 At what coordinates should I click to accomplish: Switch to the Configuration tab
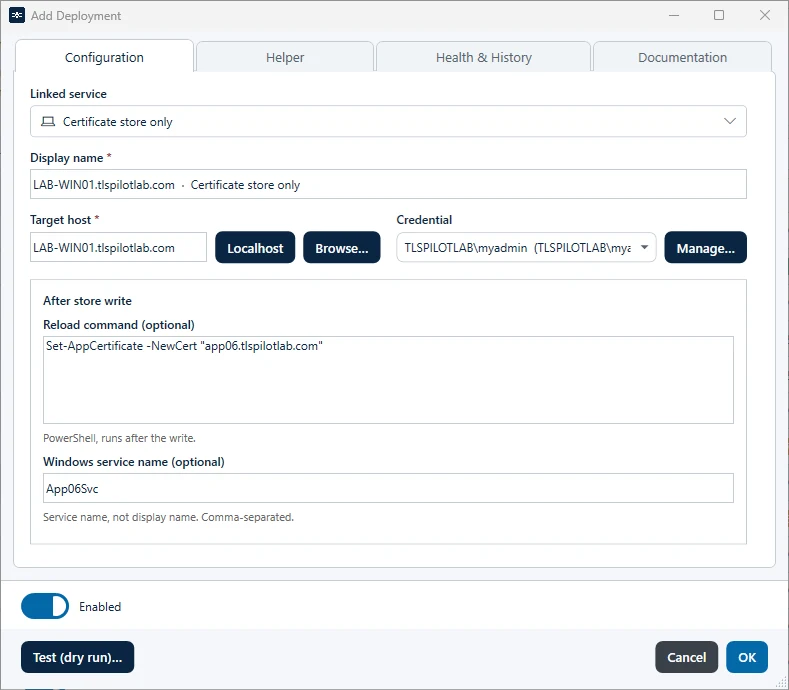coord(104,57)
